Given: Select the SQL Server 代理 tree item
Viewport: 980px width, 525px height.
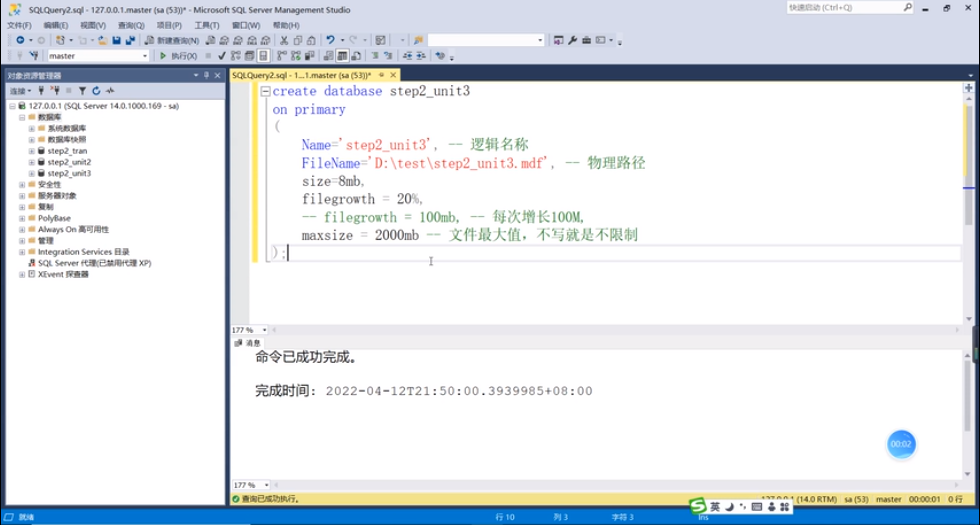Looking at the screenshot, I should [x=94, y=263].
